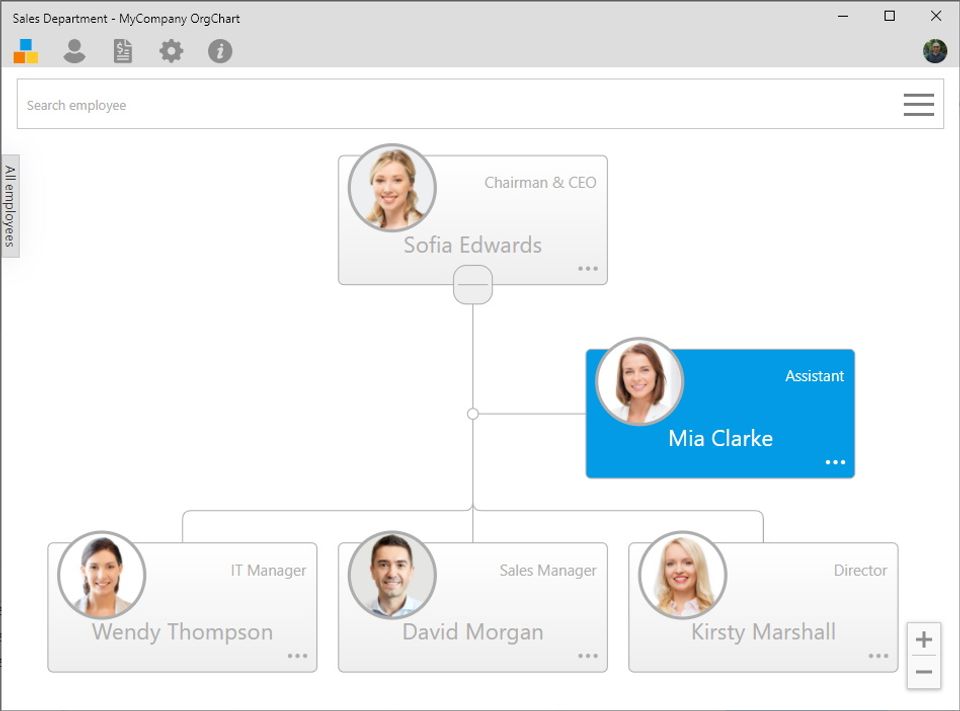Click the assistant connector node circle

[473, 414]
